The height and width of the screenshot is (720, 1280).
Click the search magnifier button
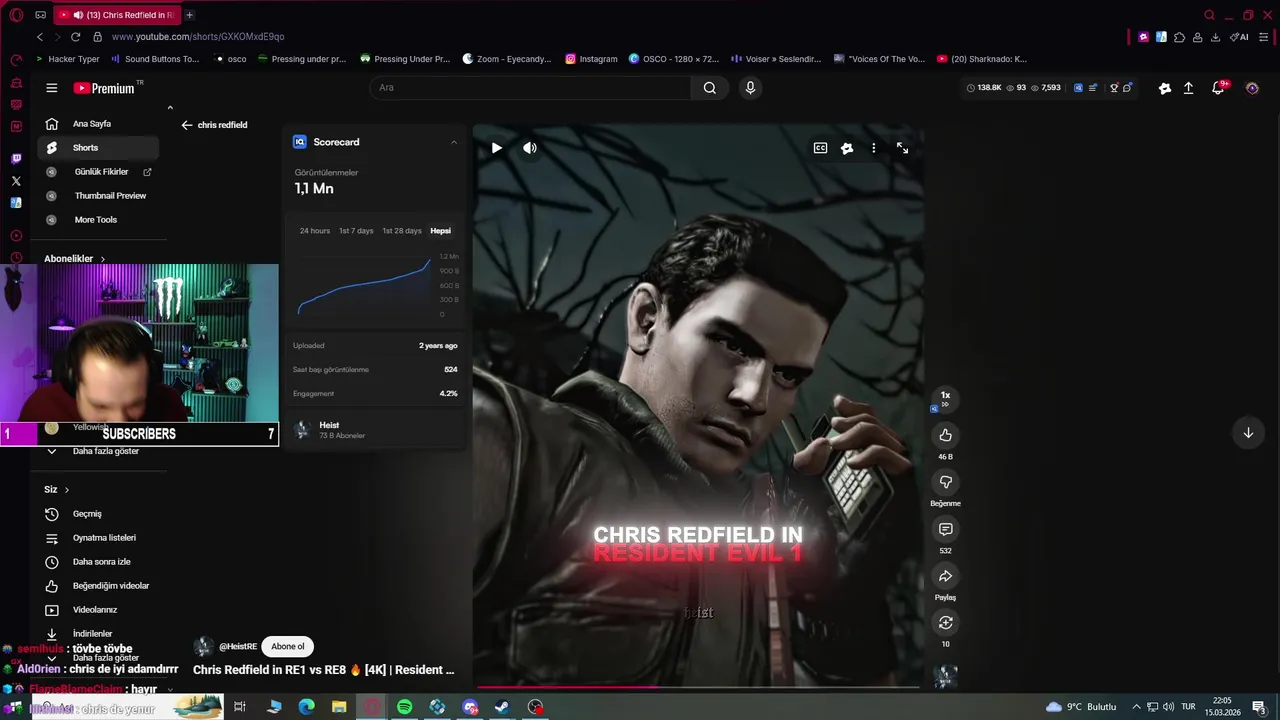pyautogui.click(x=709, y=88)
